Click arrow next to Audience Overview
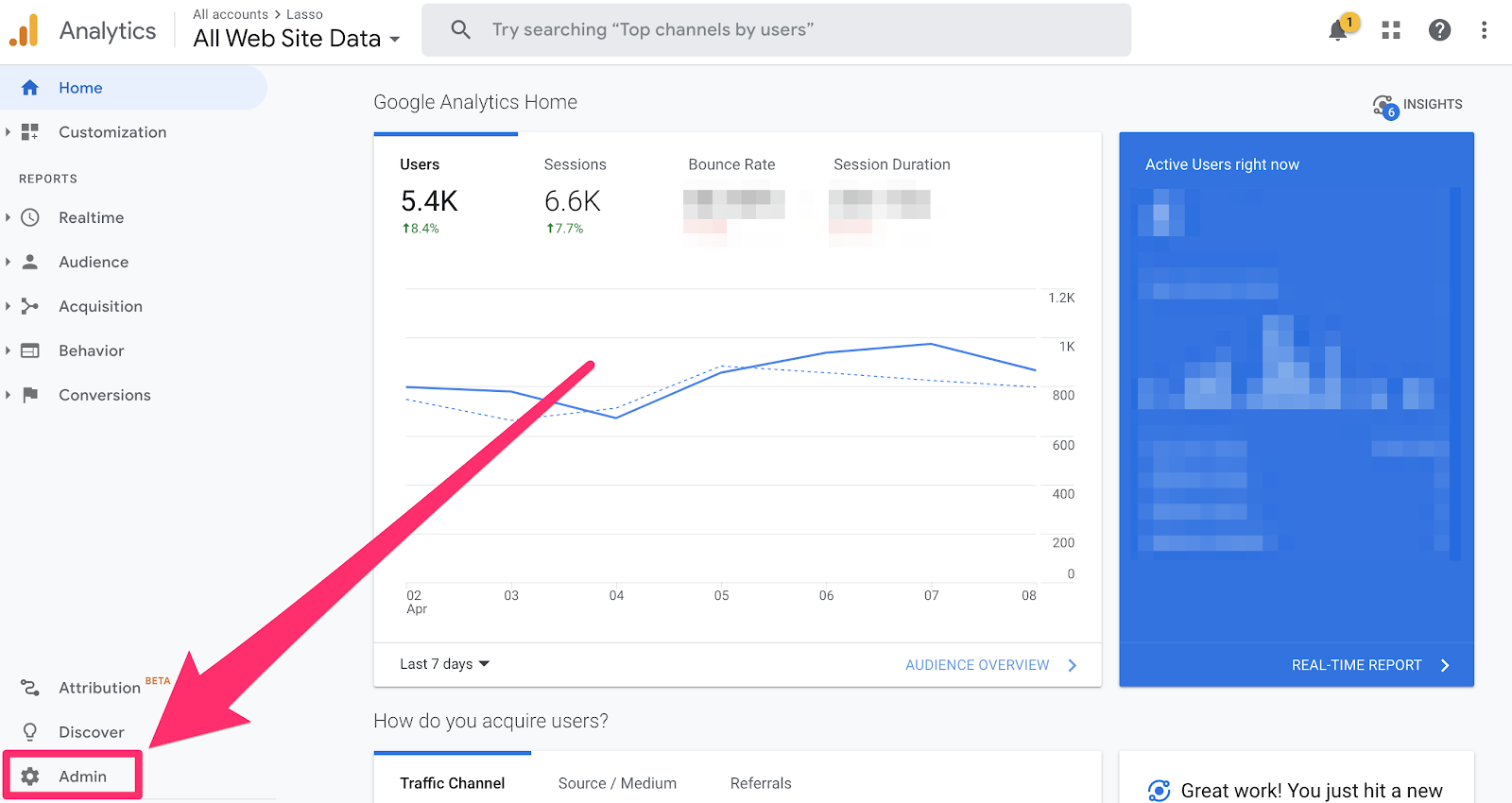Viewport: 1512px width, 803px height. (x=1072, y=665)
